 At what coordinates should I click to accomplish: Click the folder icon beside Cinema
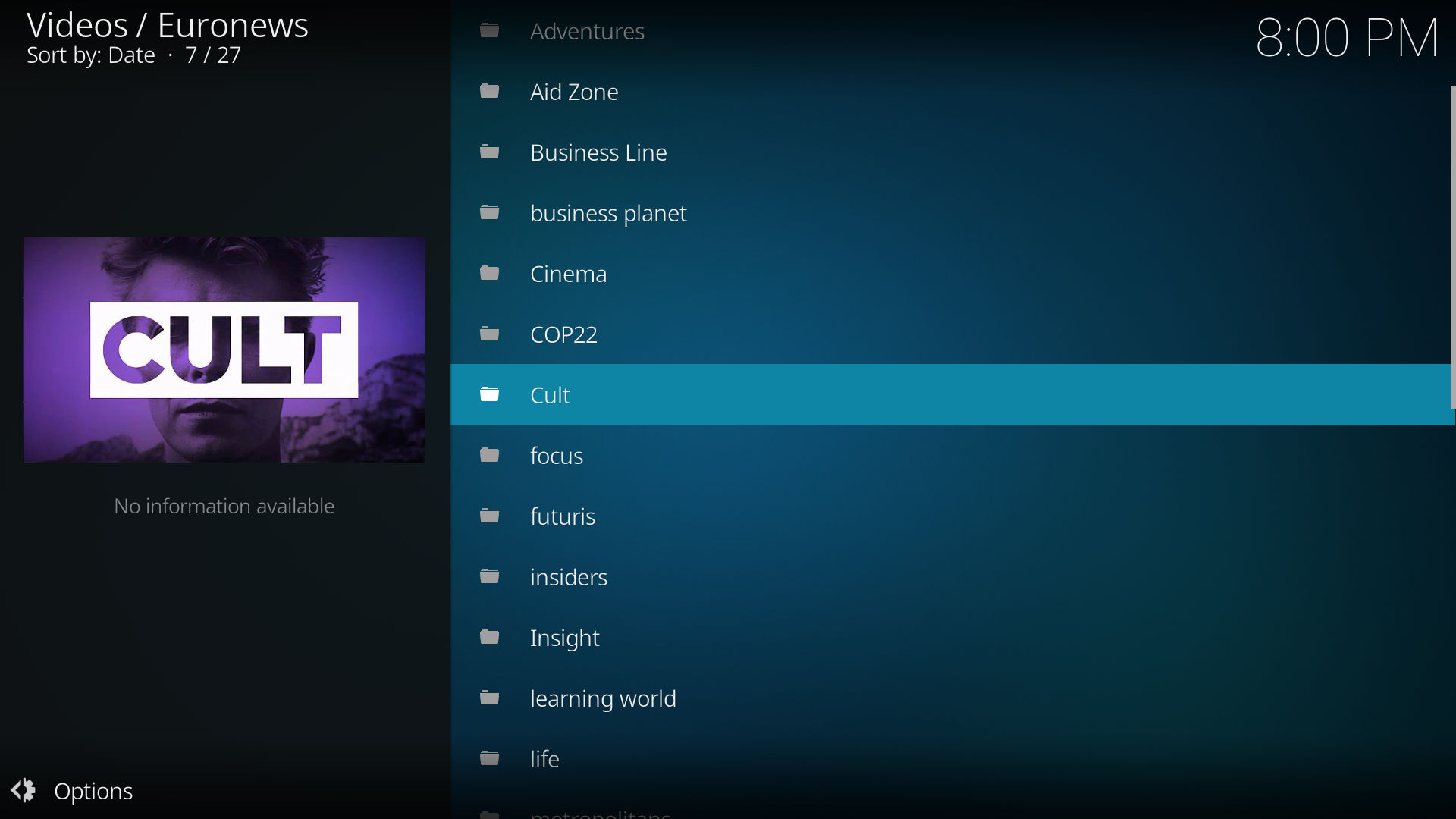[490, 274]
